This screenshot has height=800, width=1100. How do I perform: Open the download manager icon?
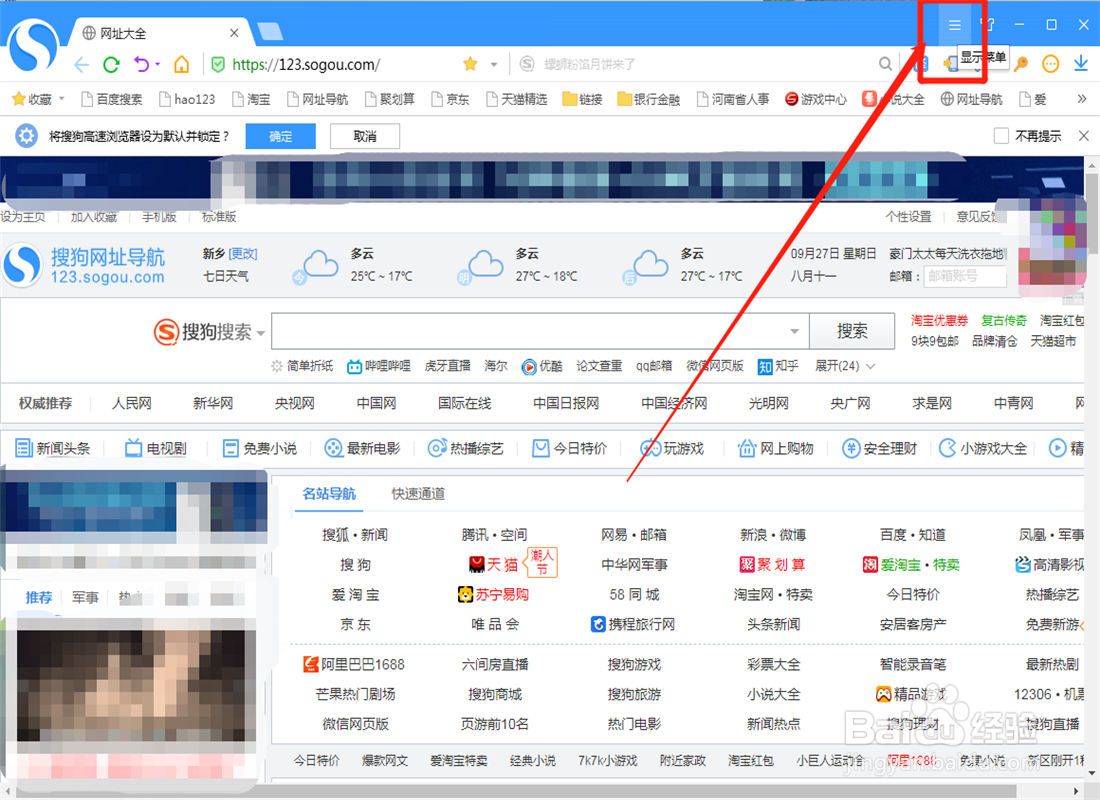coord(1082,63)
